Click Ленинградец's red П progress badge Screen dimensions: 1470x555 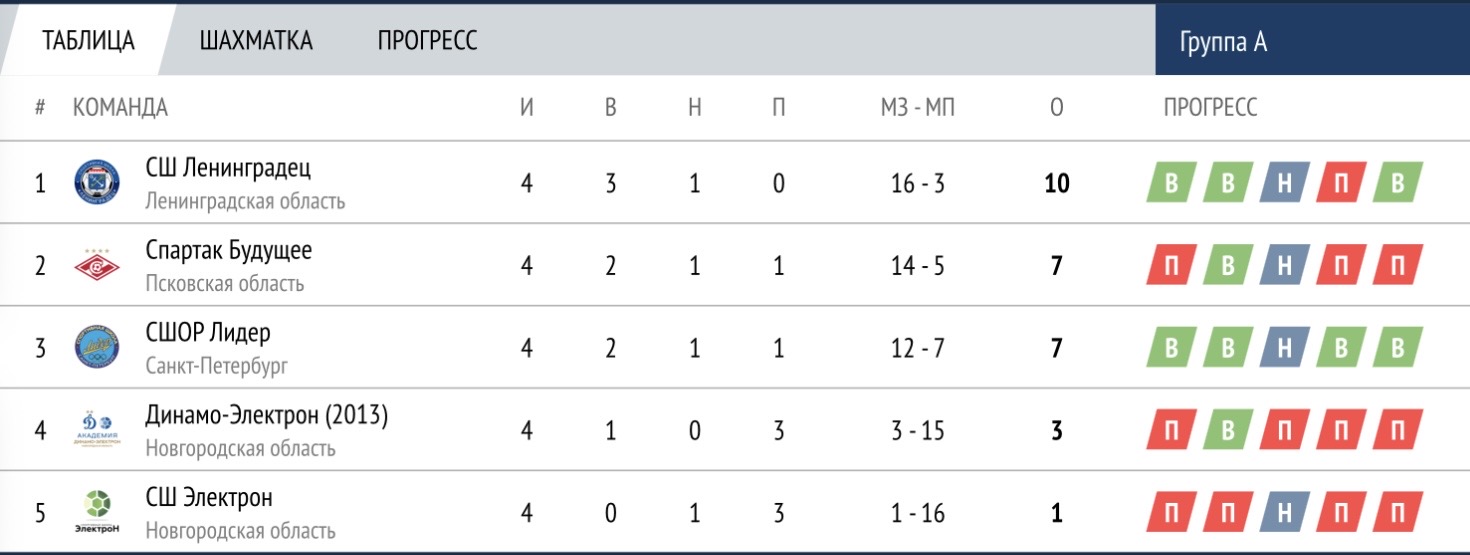pyautogui.click(x=1342, y=183)
